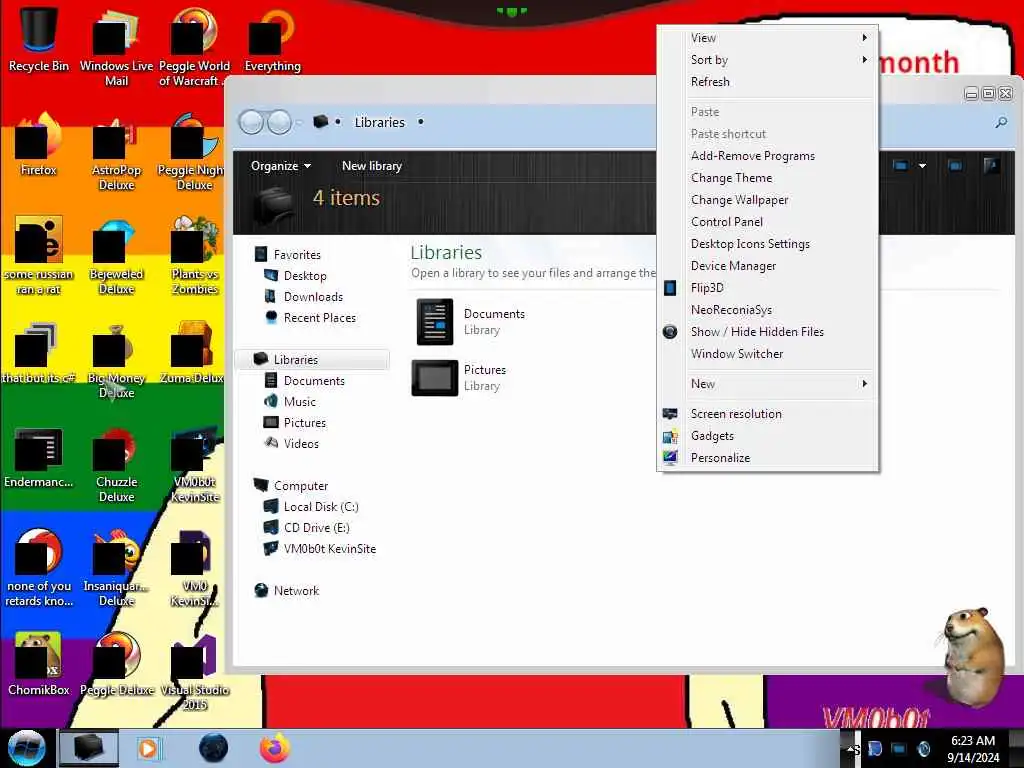Select Downloads under Favorites

pos(304,296)
